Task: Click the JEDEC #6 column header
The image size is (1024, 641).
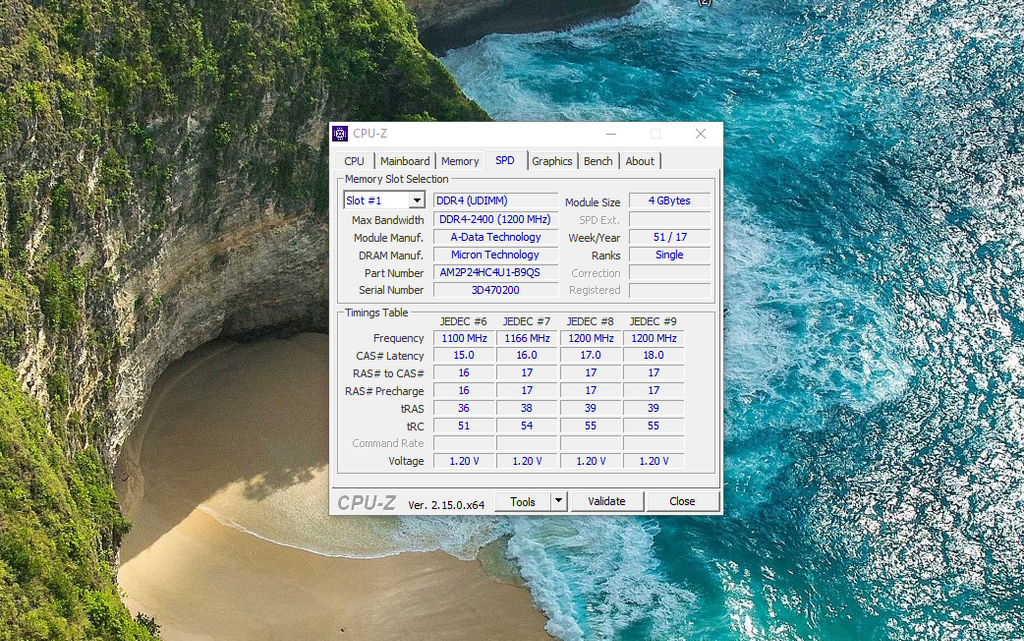Action: 464,321
